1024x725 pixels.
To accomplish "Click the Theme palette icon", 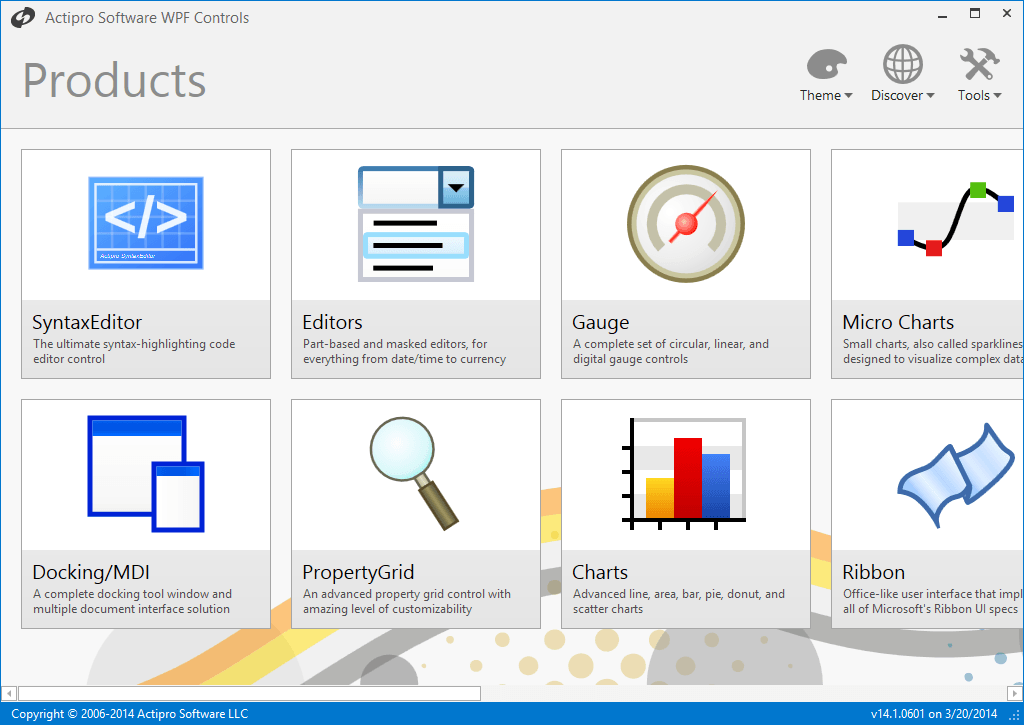I will (826, 64).
